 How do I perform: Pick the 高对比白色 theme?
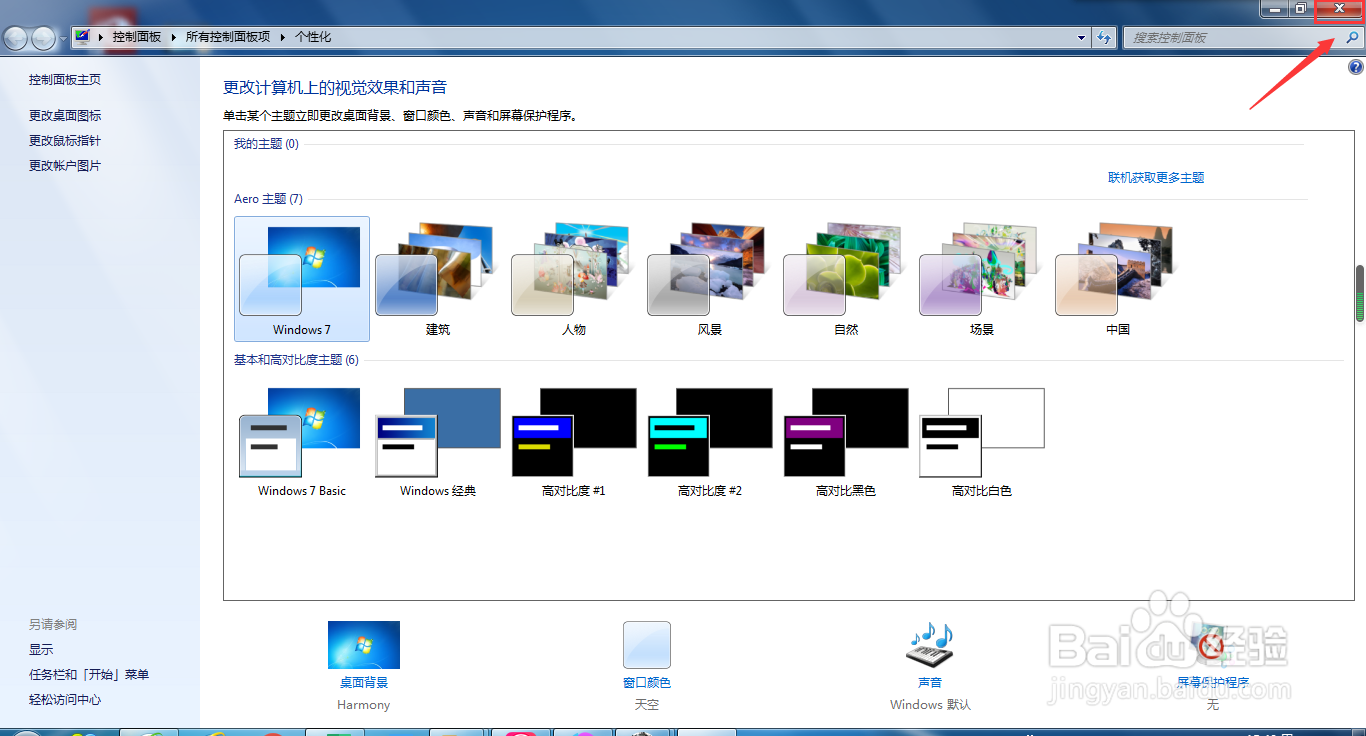982,441
